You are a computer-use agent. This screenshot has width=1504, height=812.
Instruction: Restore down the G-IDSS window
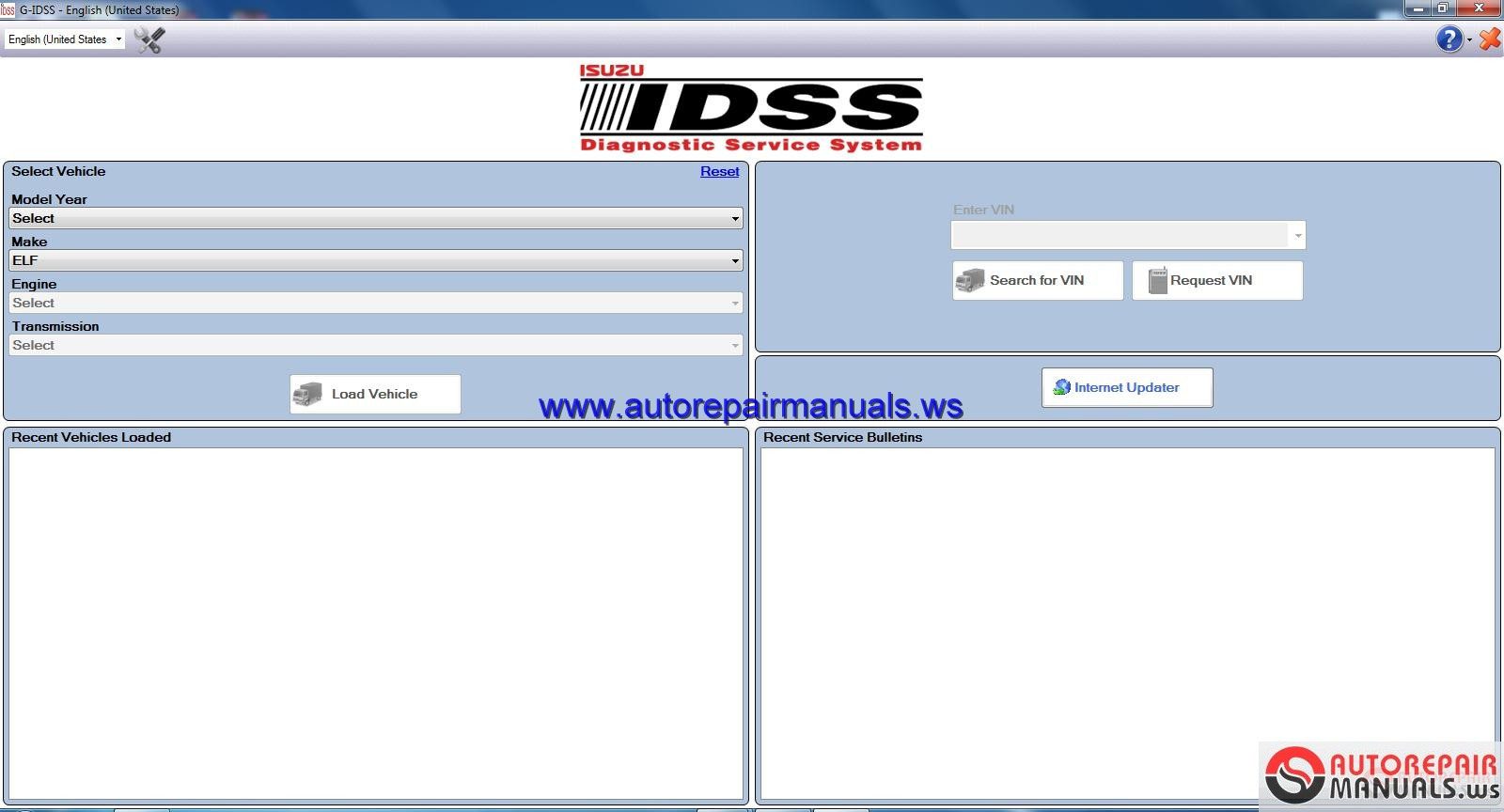[x=1443, y=8]
